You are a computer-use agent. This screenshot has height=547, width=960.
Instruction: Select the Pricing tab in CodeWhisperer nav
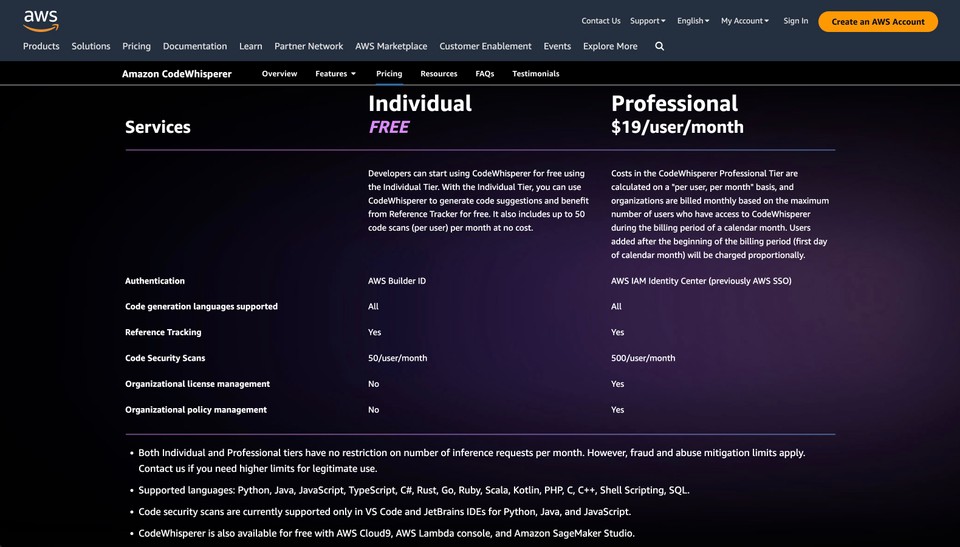[389, 74]
